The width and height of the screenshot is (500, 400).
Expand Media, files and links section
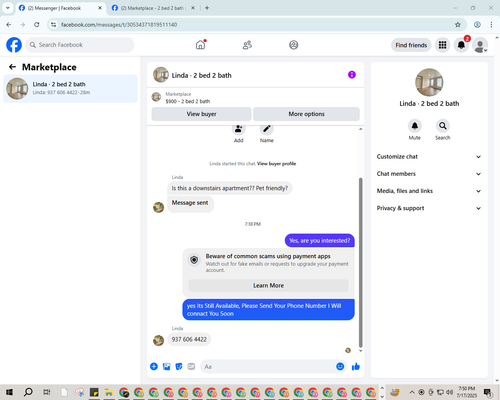[429, 191]
